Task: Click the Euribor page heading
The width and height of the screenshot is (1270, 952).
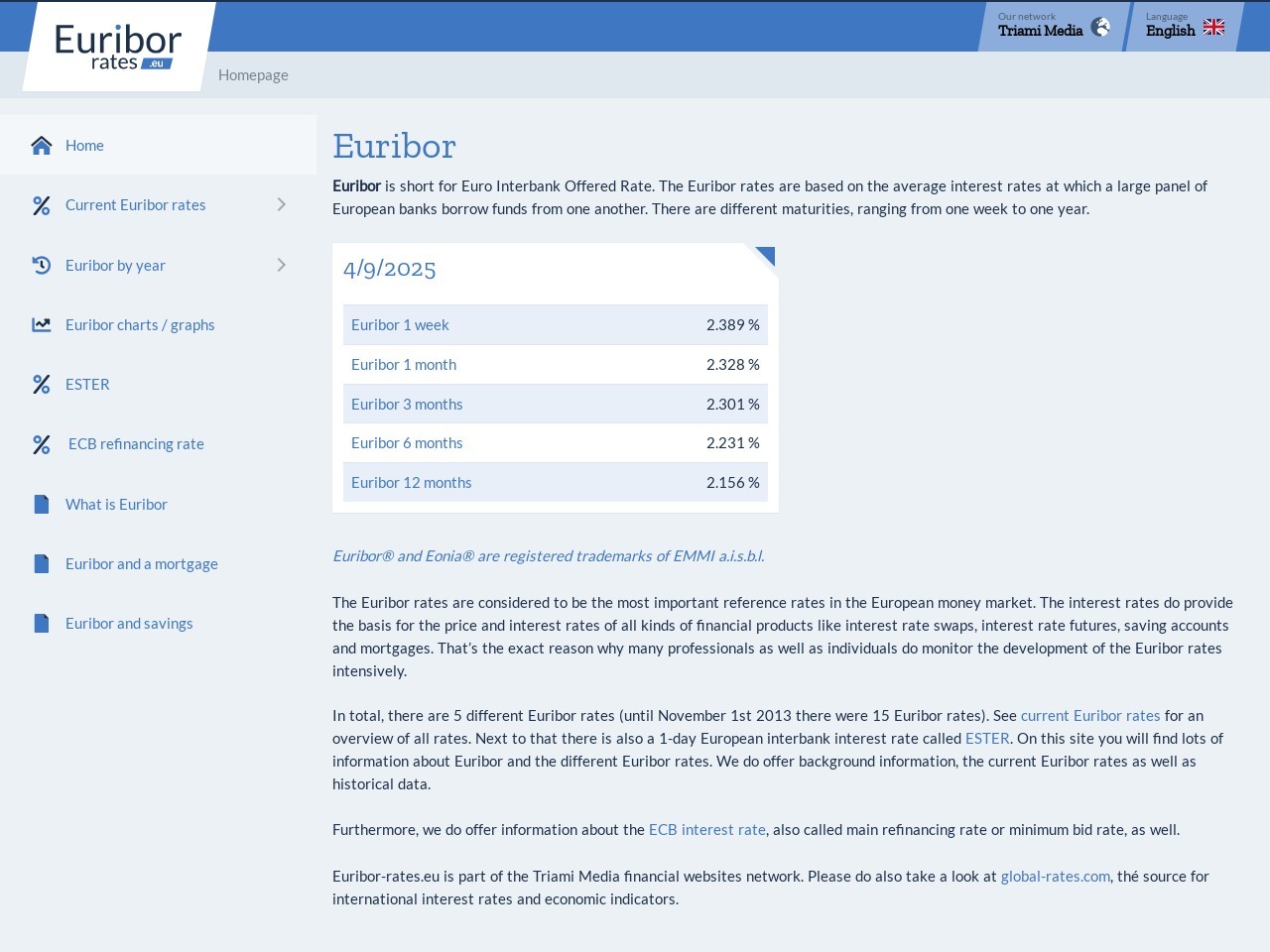Action: point(394,146)
